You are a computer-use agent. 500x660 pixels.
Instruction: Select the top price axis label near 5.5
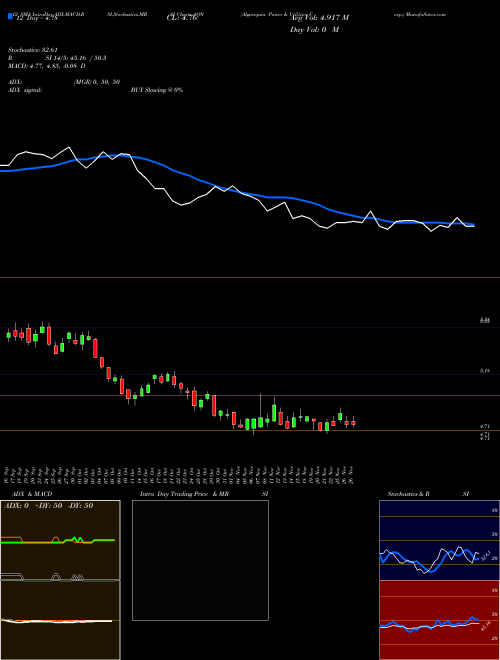485,321
